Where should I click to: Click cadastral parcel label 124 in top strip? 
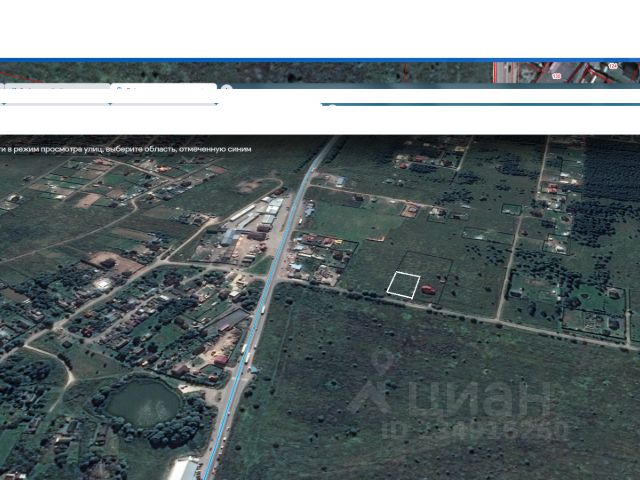[x=612, y=66]
